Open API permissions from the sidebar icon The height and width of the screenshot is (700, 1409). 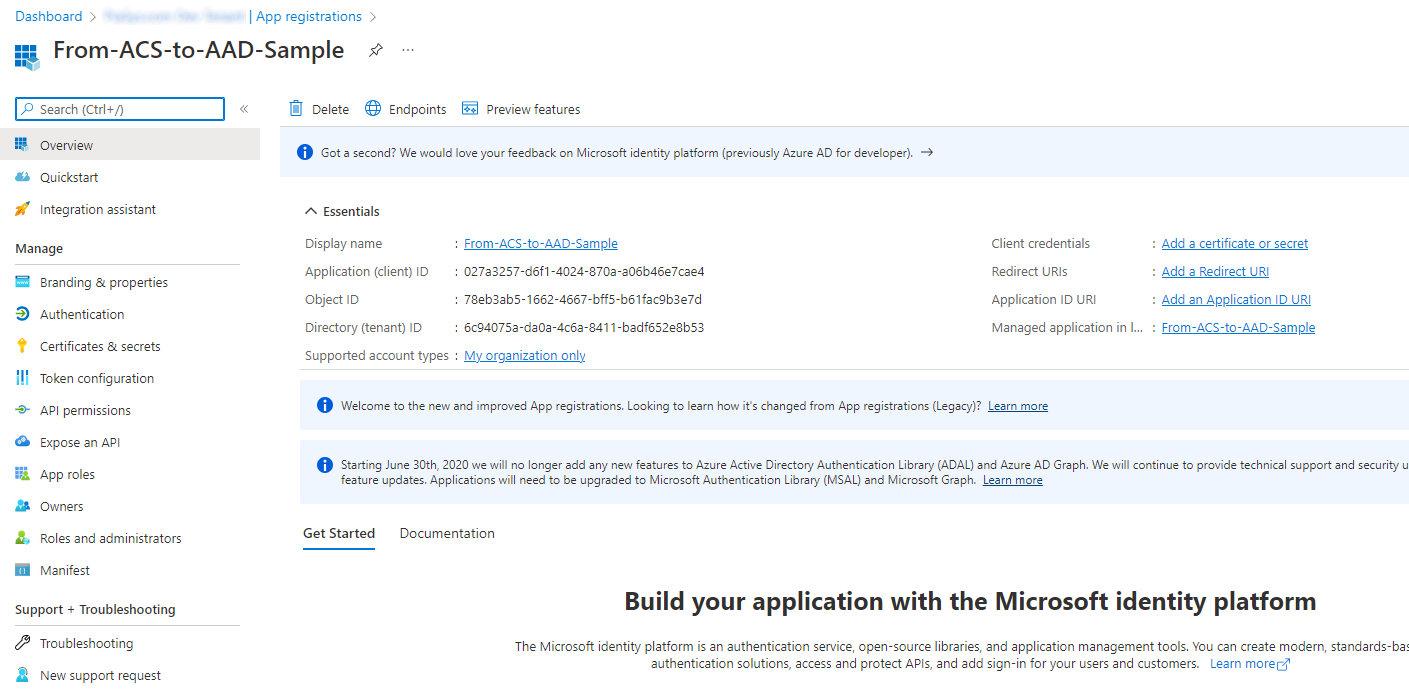click(x=22, y=410)
